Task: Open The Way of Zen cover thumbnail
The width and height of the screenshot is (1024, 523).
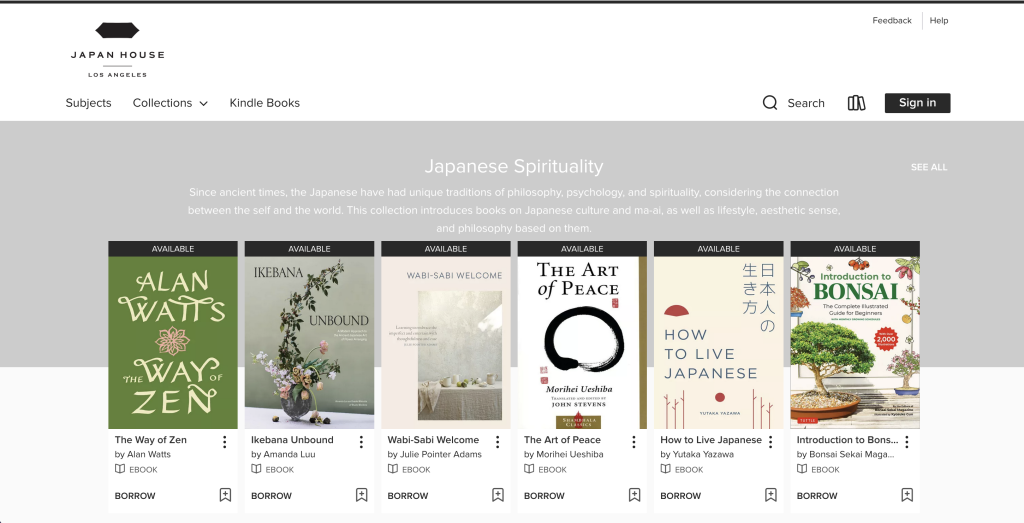Action: 173,342
